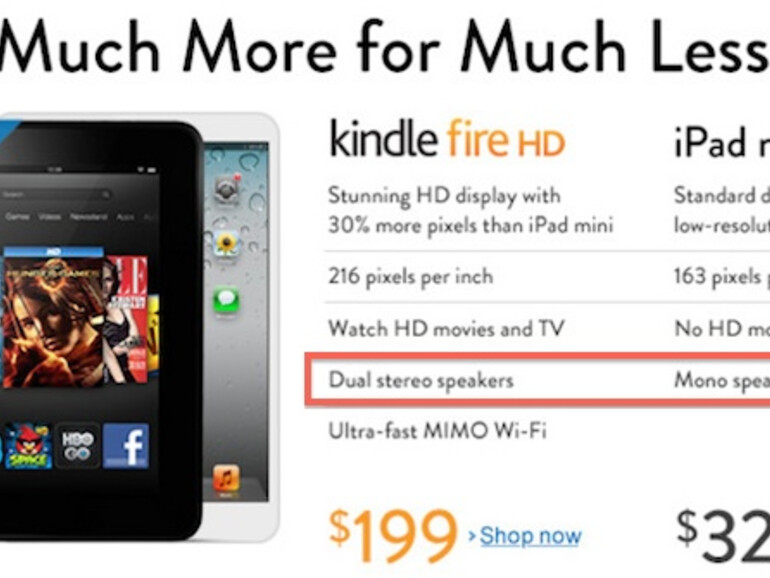Tap the green Messages icon on iPad
The width and height of the screenshot is (770, 578).
(226, 300)
